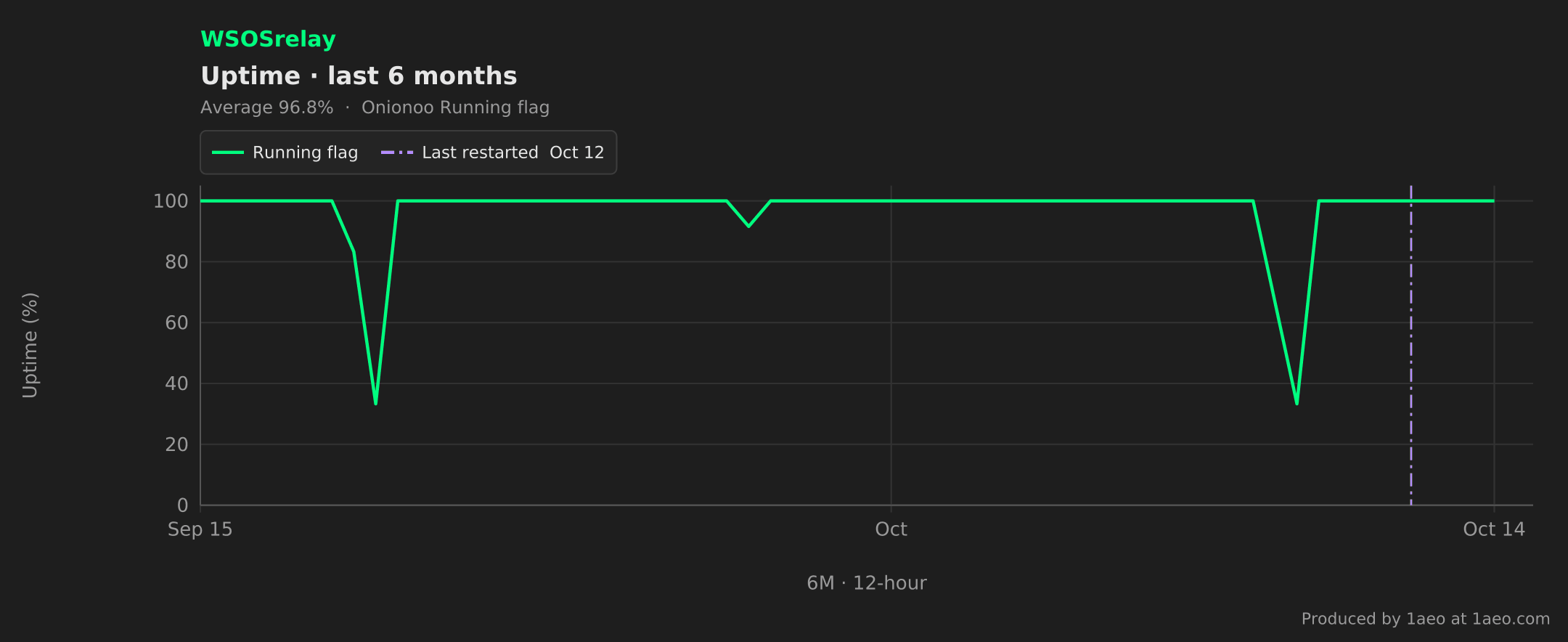Viewport: 1568px width, 642px height.
Task: Click the y-axis label 80
Action: tap(176, 262)
